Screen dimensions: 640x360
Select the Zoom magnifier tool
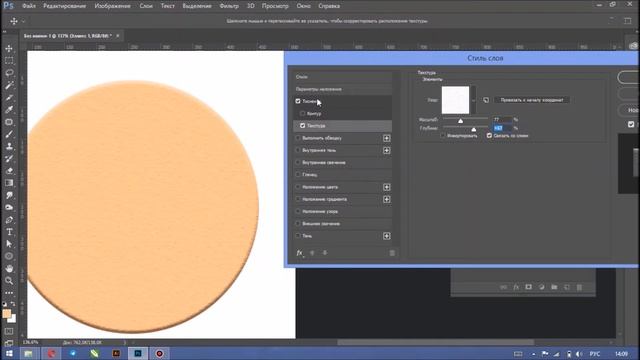tap(9, 281)
